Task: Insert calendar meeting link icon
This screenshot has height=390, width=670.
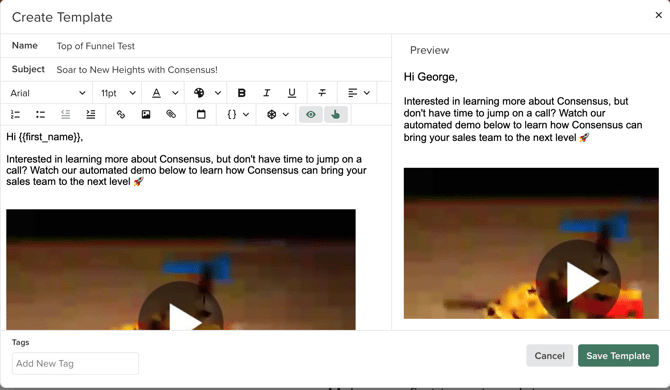Action: coord(201,114)
